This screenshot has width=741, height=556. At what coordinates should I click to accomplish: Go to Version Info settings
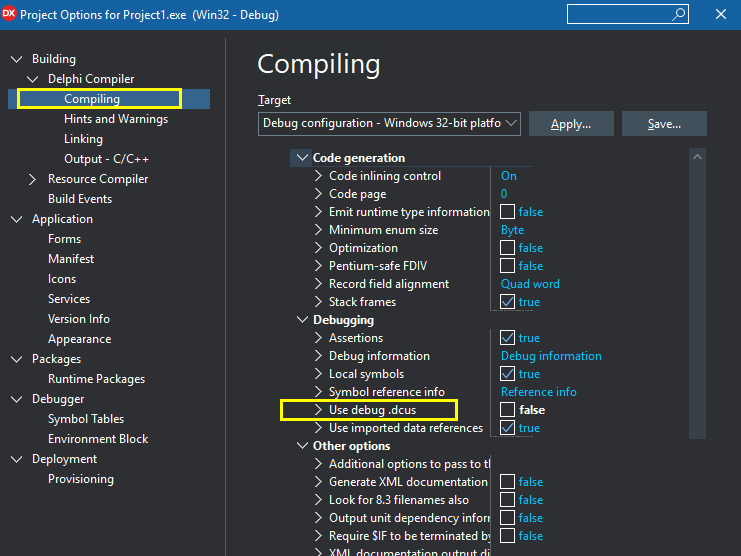(79, 319)
